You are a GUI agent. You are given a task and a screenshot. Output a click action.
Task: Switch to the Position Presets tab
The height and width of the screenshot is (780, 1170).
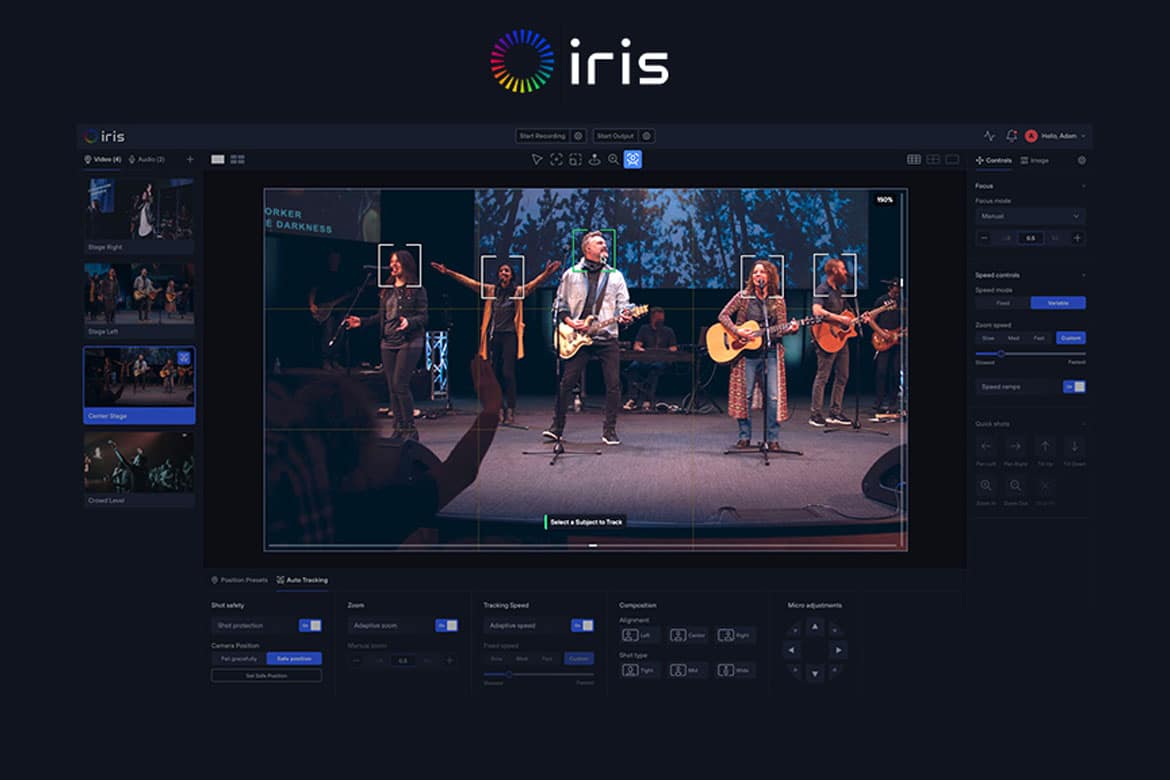tap(240, 580)
